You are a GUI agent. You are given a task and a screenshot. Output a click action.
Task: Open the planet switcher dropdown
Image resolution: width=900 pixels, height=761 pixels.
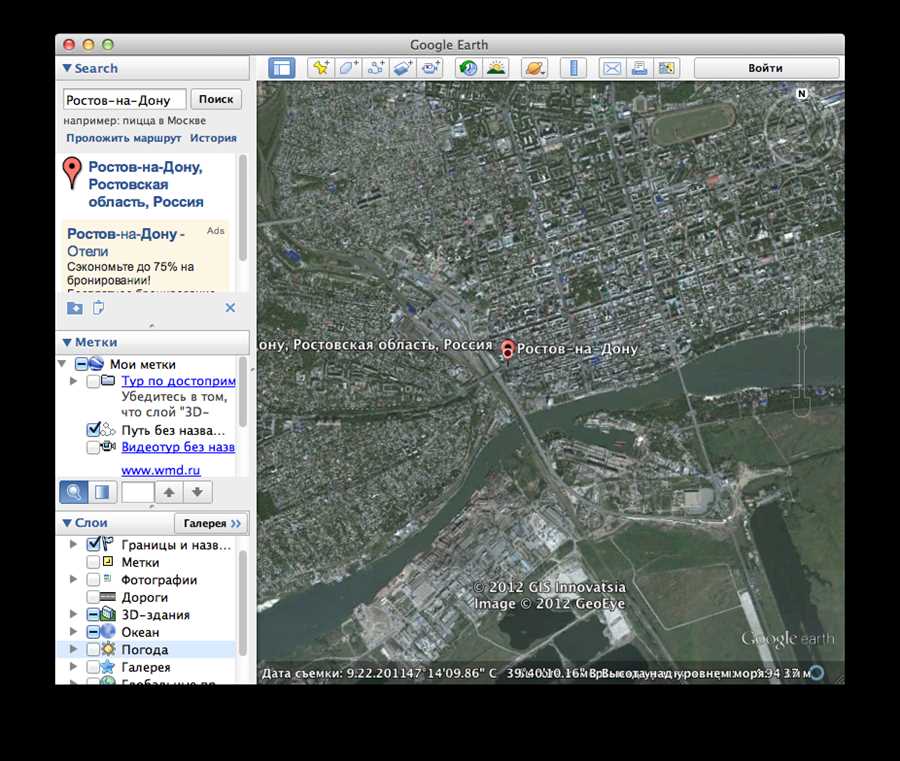pyautogui.click(x=534, y=68)
